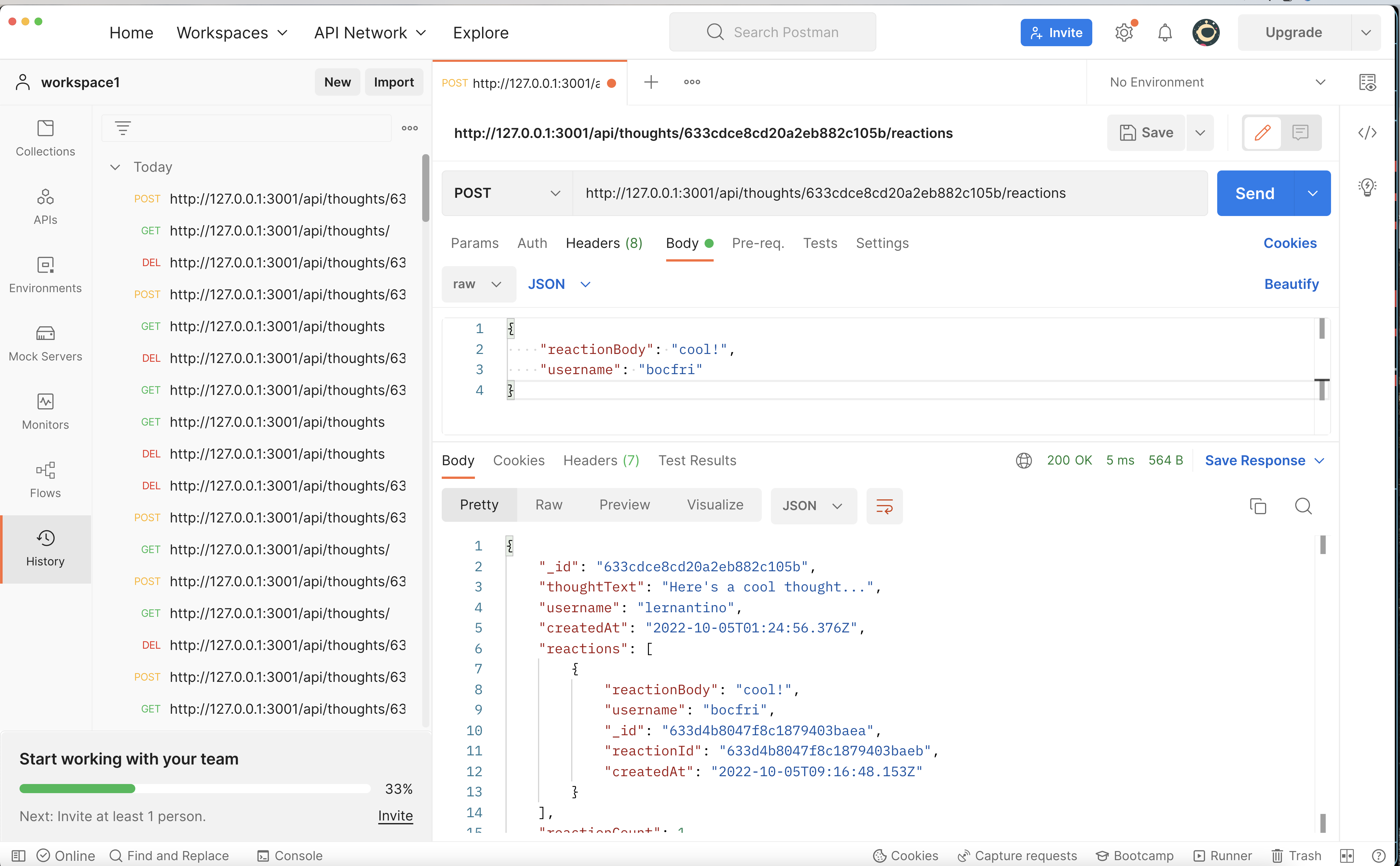Open the POST method dropdown
Viewport: 1400px width, 866px height.
coord(506,193)
